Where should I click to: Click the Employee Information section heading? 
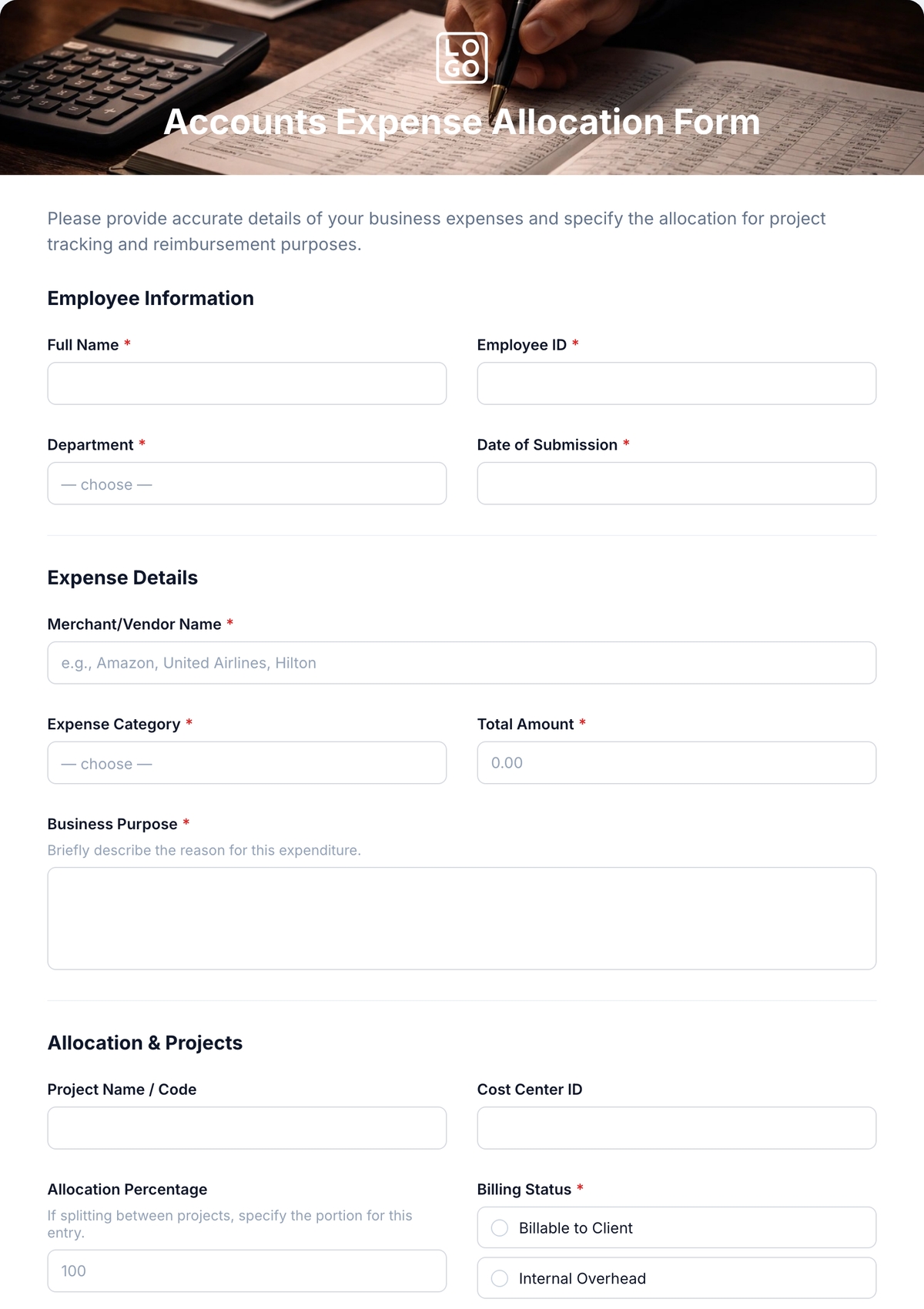(x=151, y=298)
